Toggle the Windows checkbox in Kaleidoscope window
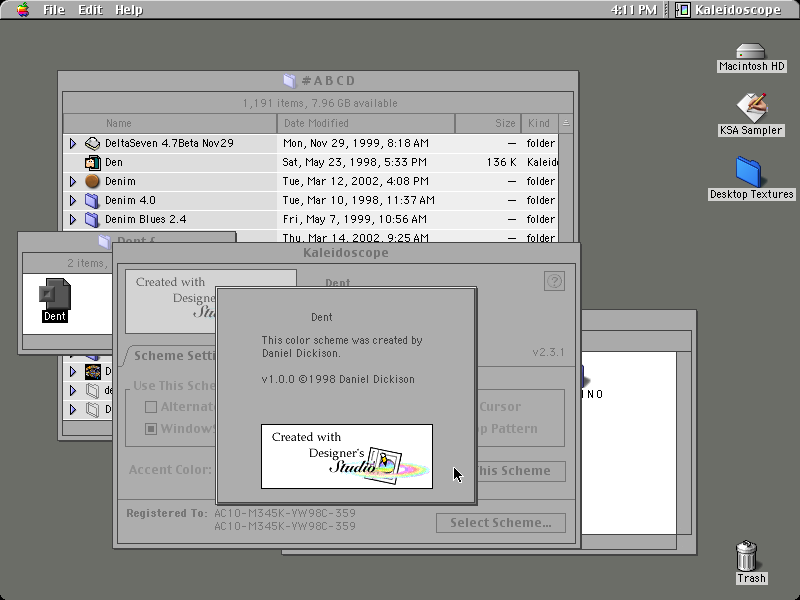 [x=151, y=429]
